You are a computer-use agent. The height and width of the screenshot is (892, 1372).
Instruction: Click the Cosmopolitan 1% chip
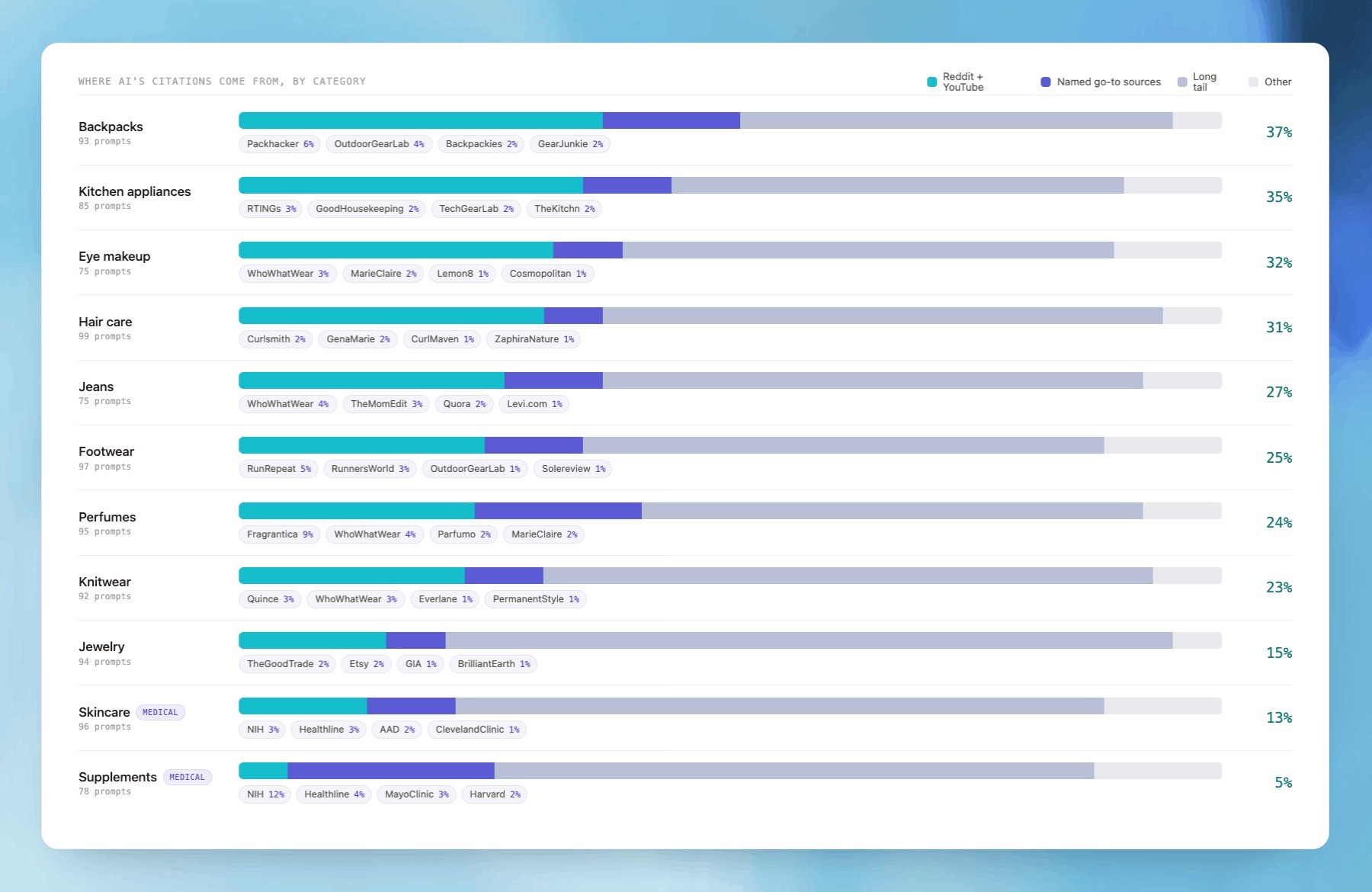coord(547,274)
